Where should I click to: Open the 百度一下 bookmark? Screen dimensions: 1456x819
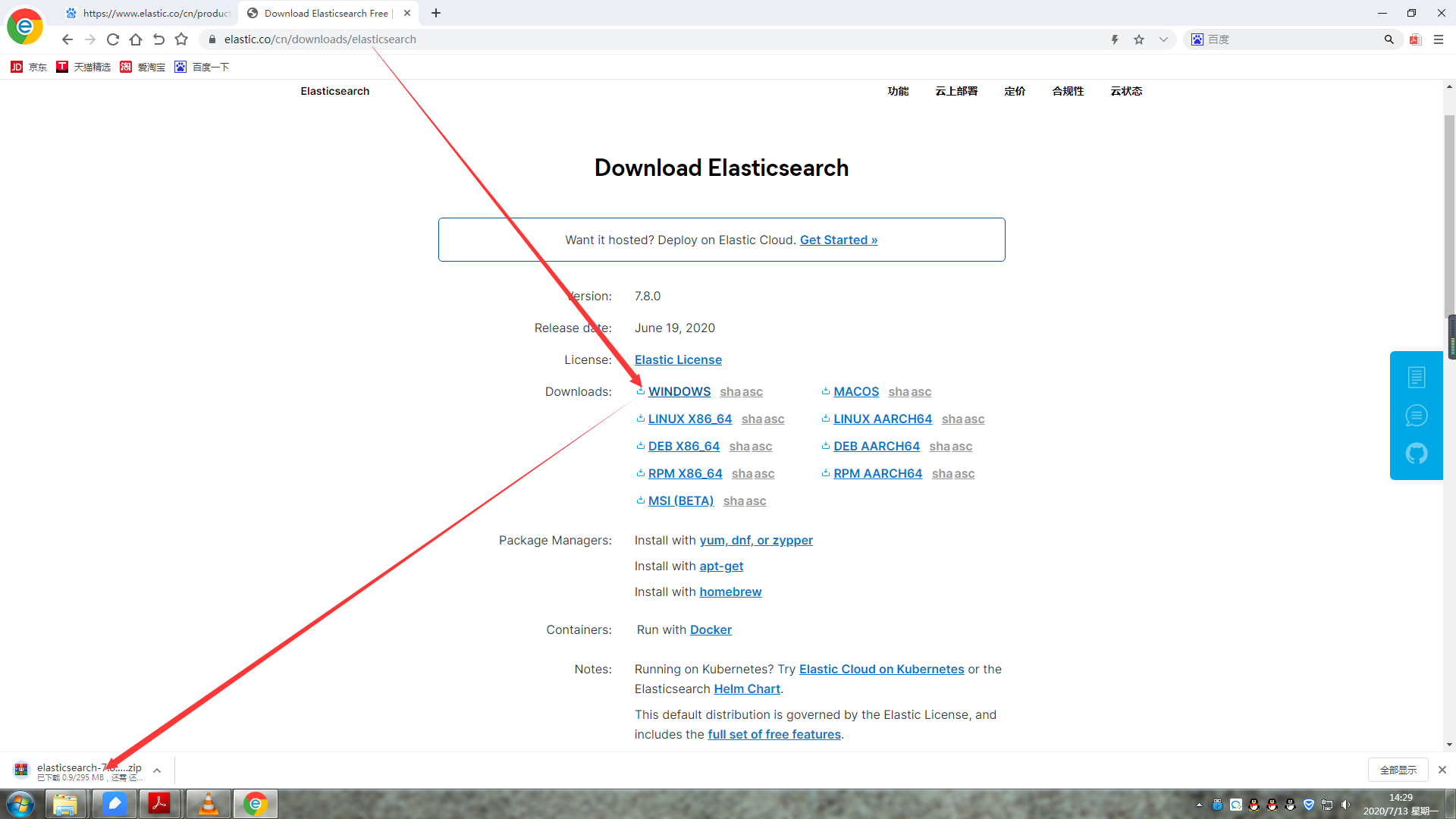point(202,67)
